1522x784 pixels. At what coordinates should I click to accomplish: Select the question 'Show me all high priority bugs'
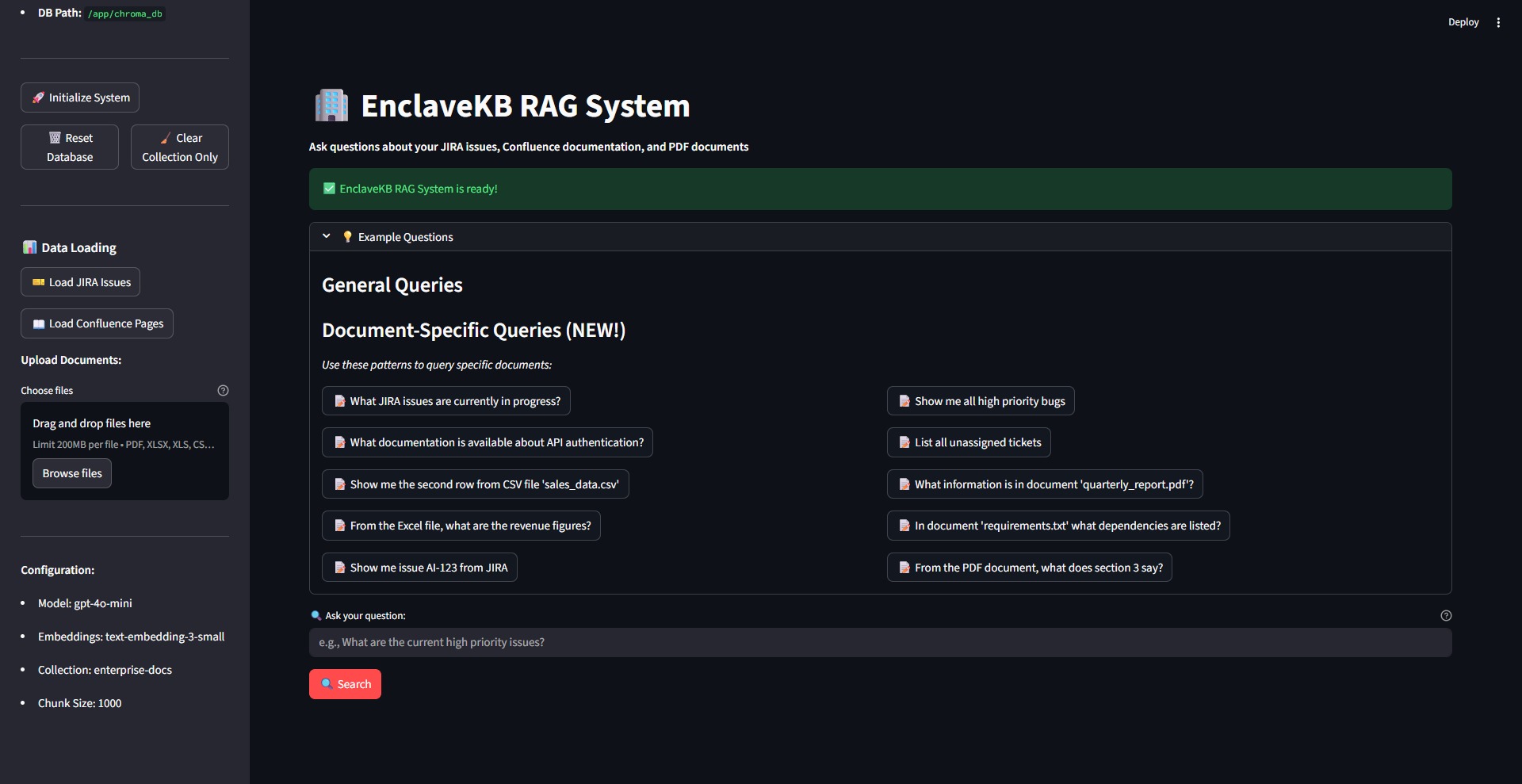[x=980, y=400]
